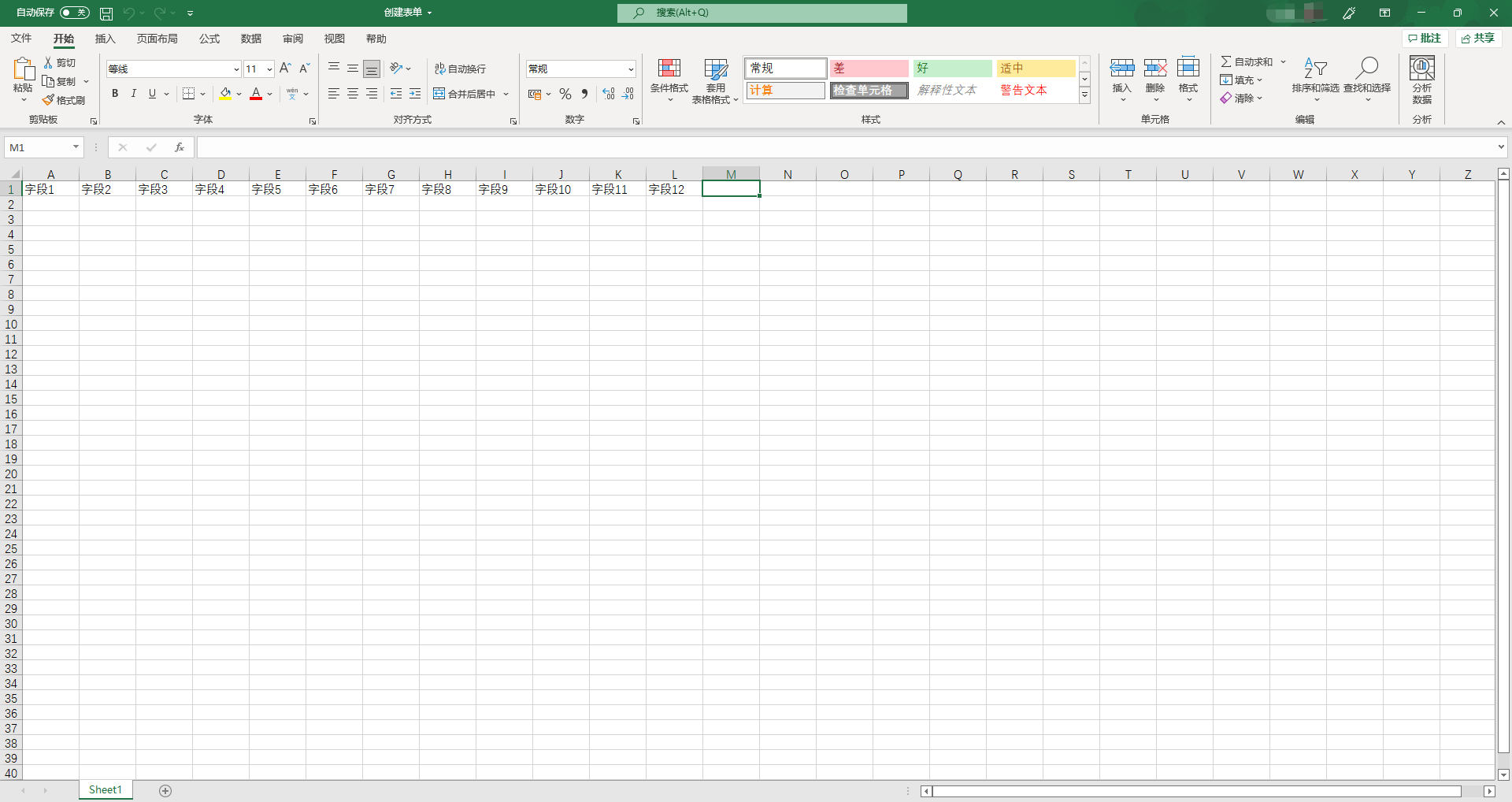
Task: Open the font size dropdown
Action: click(x=269, y=69)
